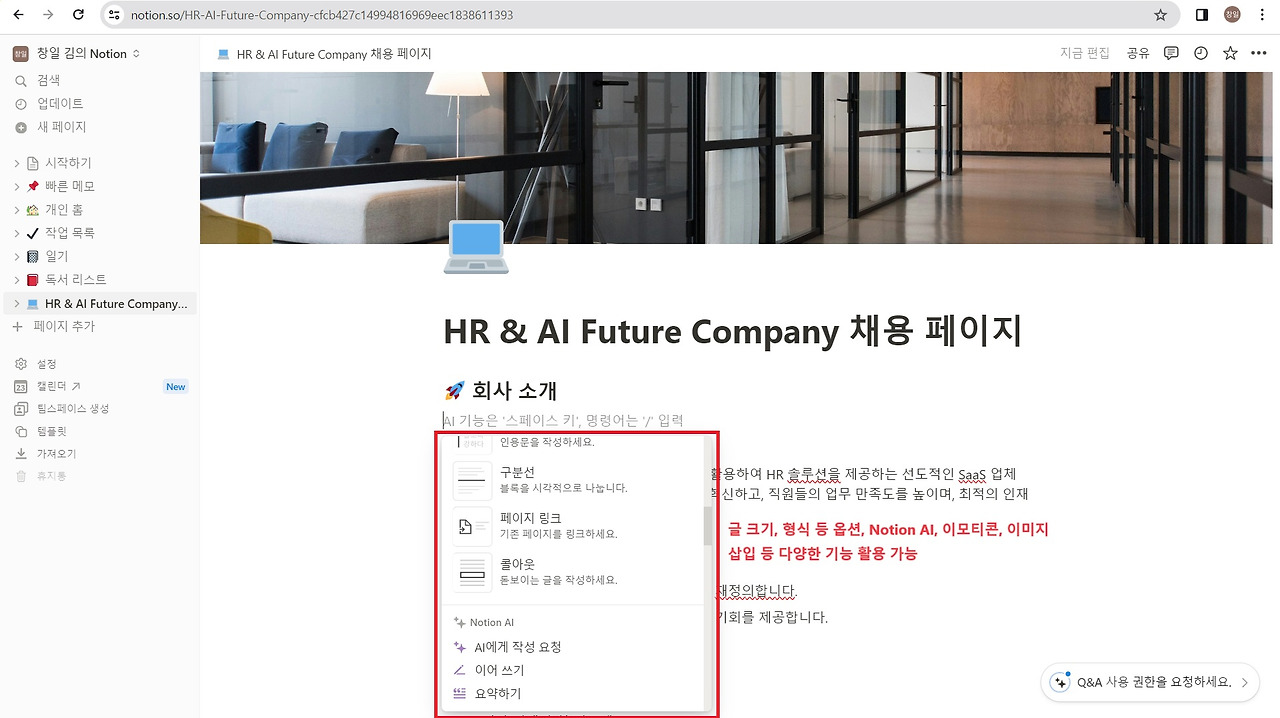
Task: Reload the Notion page
Action: (79, 15)
